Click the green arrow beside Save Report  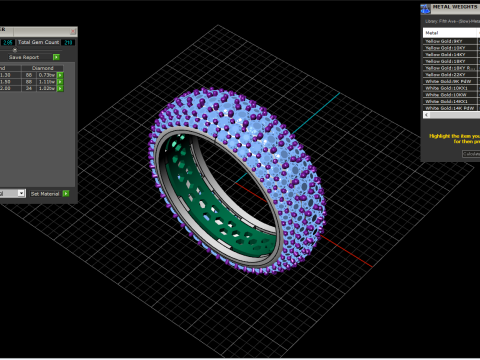pos(56,57)
